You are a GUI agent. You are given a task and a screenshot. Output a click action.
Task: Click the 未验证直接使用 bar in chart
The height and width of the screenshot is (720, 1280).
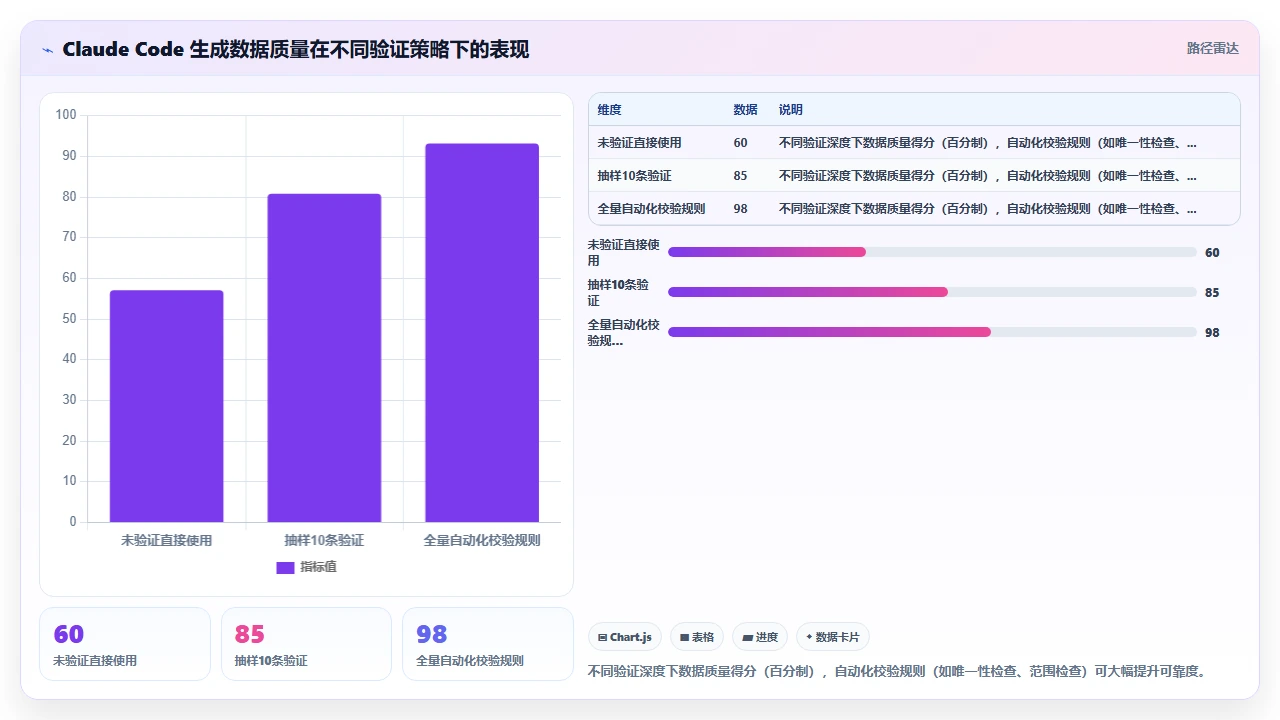pos(166,406)
